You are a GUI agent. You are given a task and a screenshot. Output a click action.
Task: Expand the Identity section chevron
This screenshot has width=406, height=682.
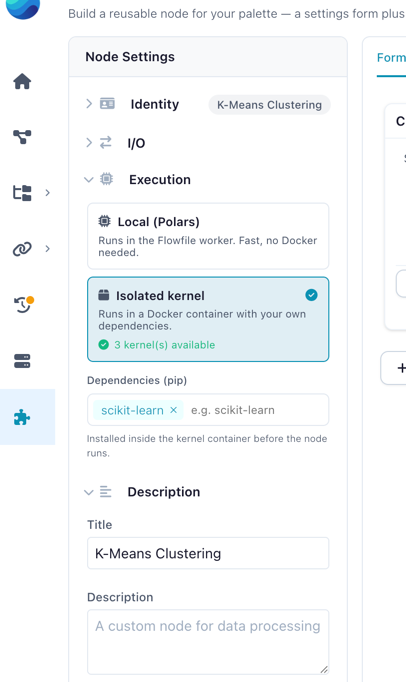click(89, 104)
